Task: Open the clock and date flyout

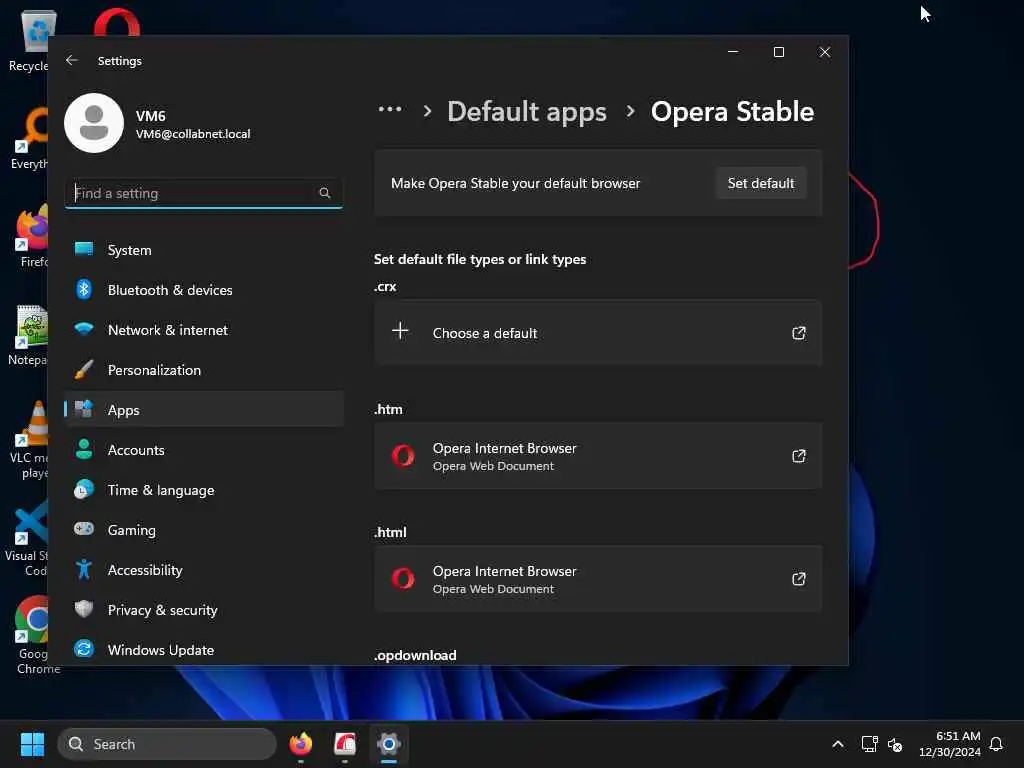Action: 950,744
